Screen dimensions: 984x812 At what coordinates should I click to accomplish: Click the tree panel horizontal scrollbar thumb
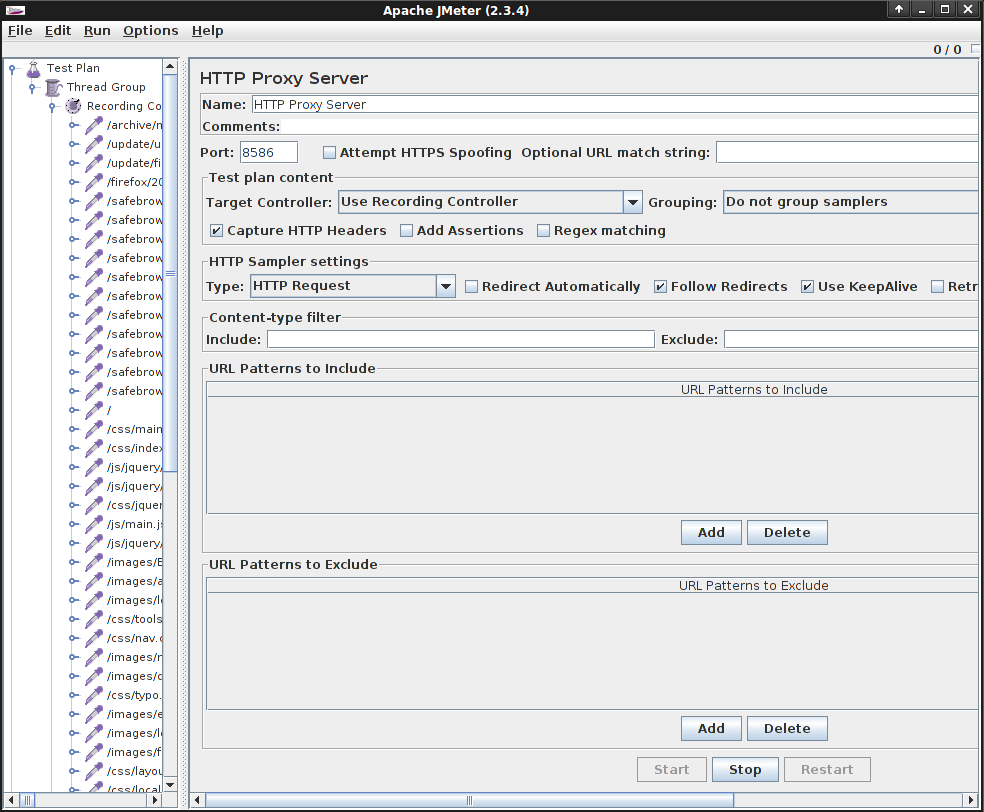tap(27, 800)
